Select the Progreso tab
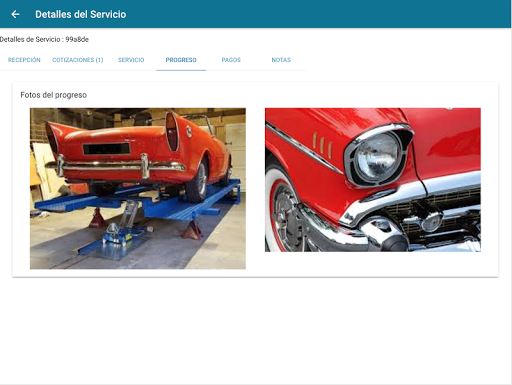This screenshot has width=512, height=385. tap(181, 60)
